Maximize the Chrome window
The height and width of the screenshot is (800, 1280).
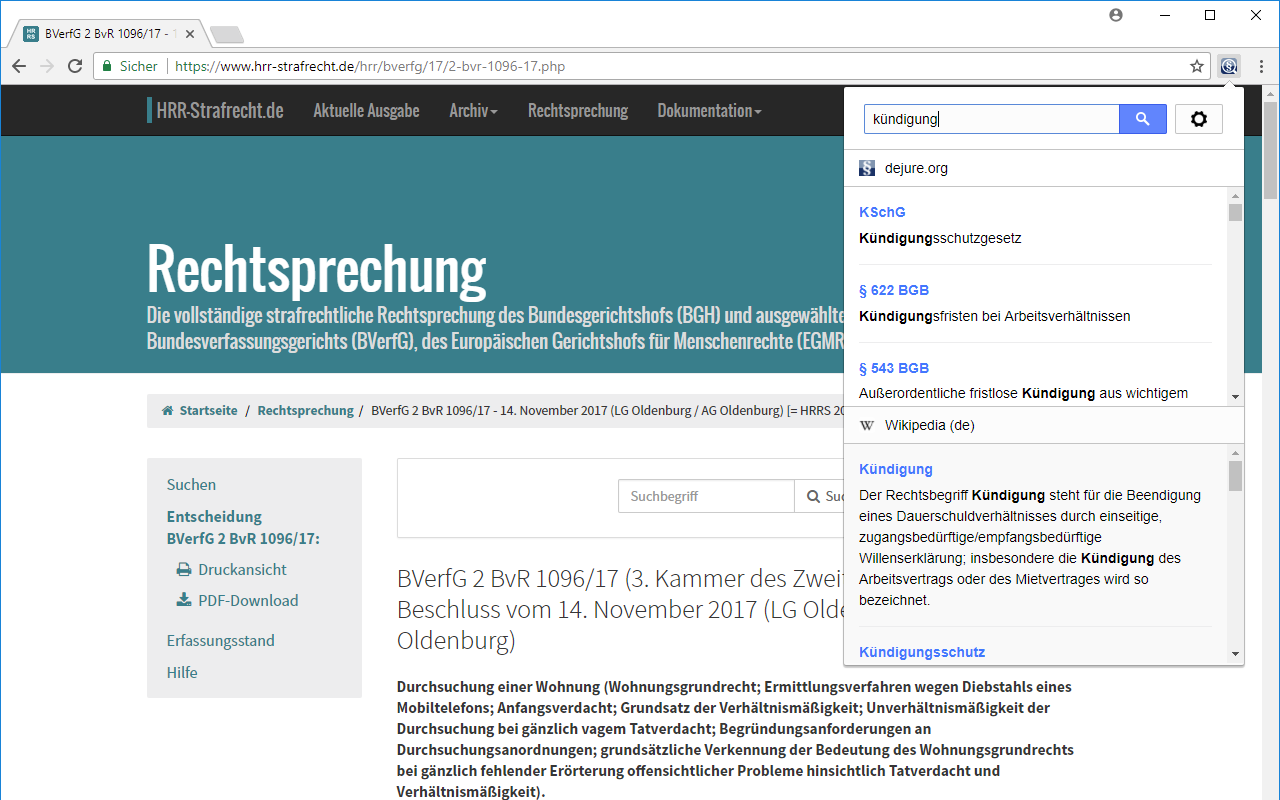click(x=1210, y=15)
